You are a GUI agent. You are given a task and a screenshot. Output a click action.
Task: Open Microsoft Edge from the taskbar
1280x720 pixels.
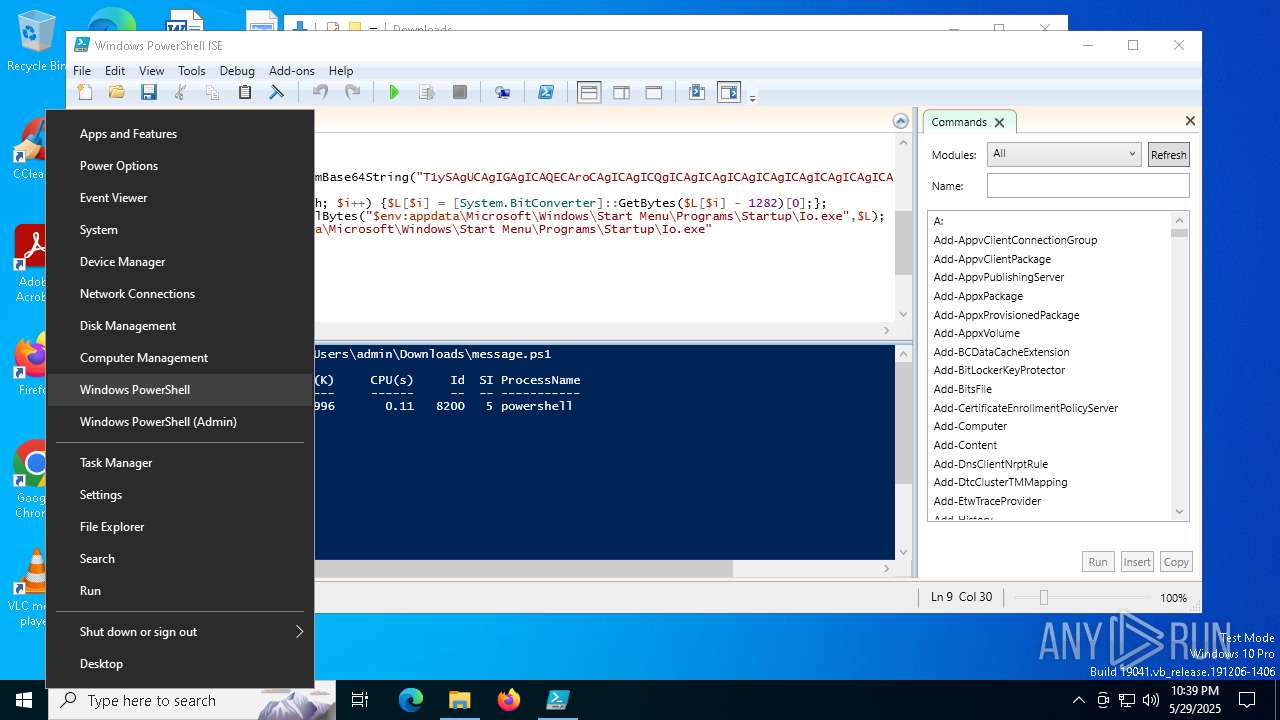click(x=411, y=700)
